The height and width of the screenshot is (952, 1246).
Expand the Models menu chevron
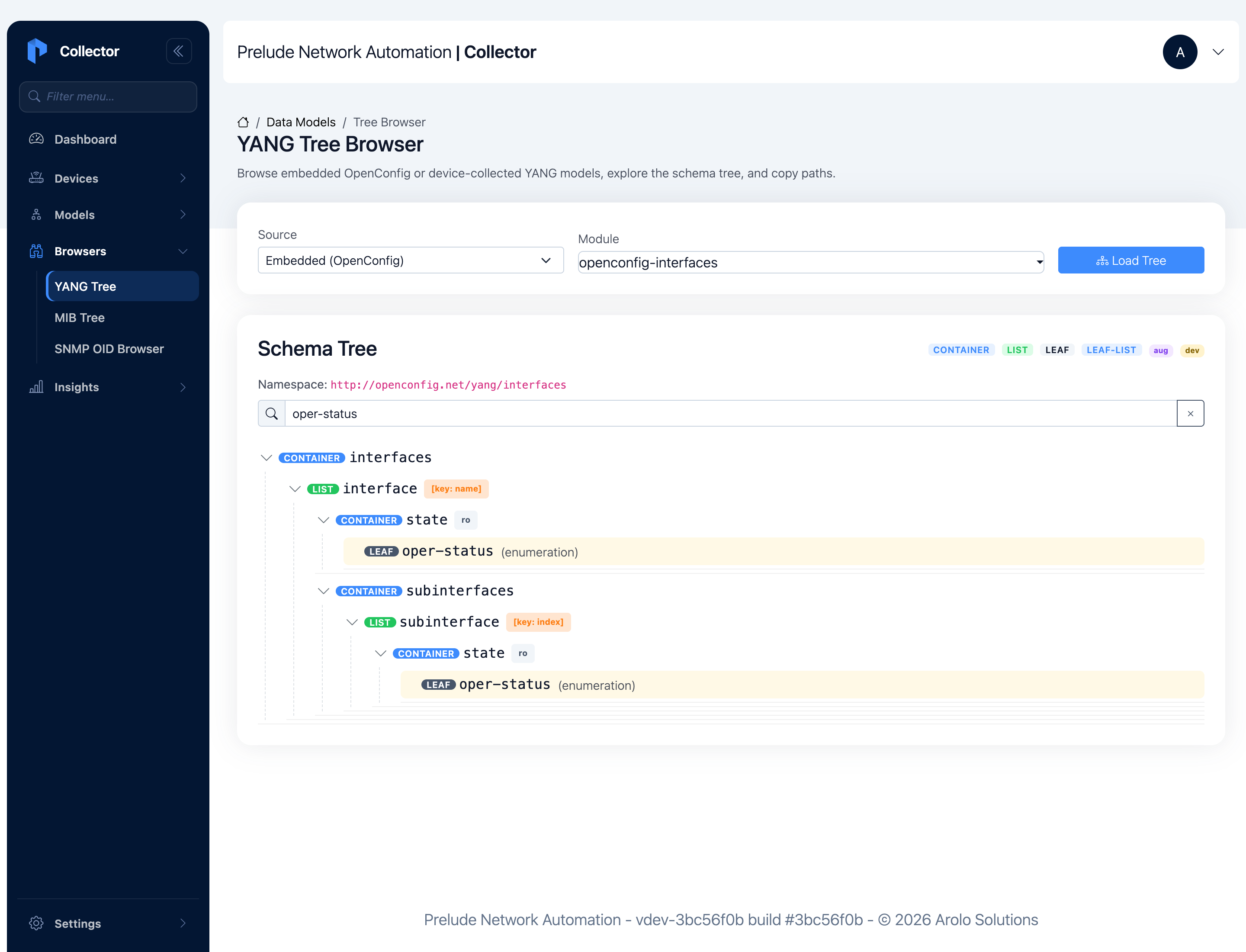(x=183, y=214)
